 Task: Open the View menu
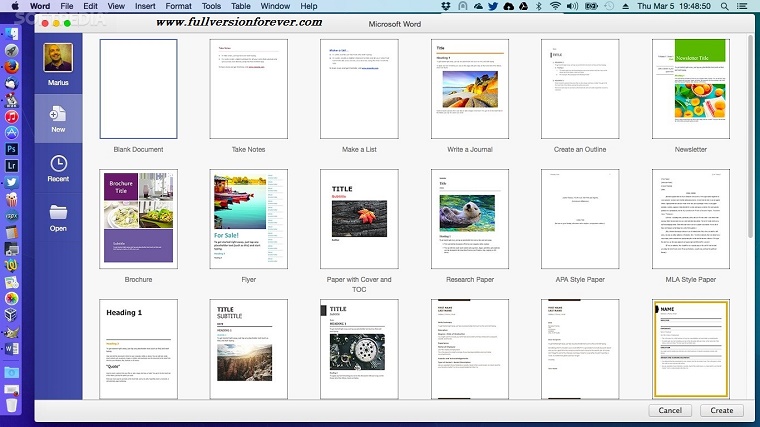pos(116,6)
